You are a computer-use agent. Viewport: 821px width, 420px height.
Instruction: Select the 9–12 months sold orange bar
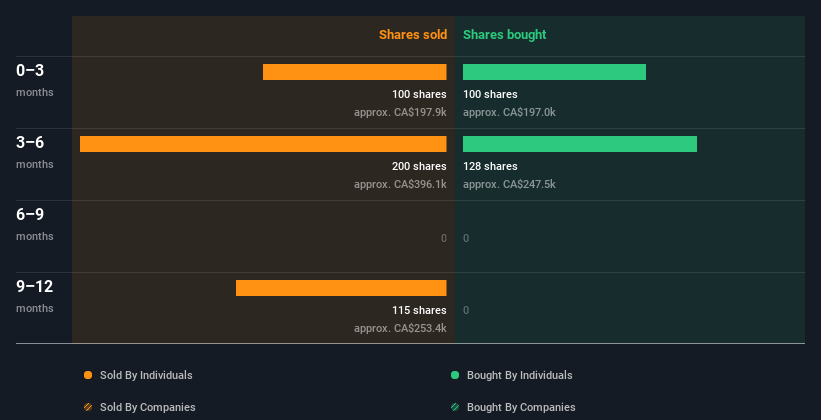341,288
